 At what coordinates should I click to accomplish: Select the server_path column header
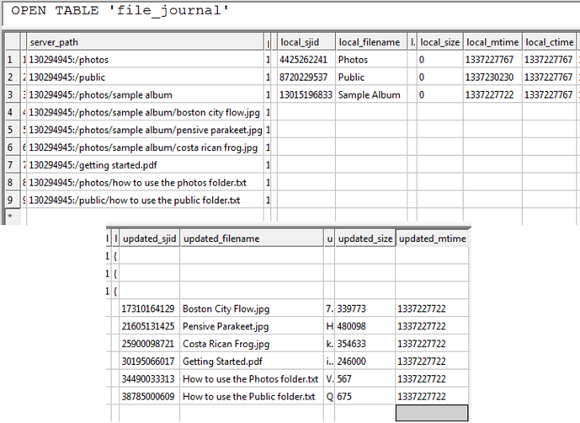[x=145, y=42]
